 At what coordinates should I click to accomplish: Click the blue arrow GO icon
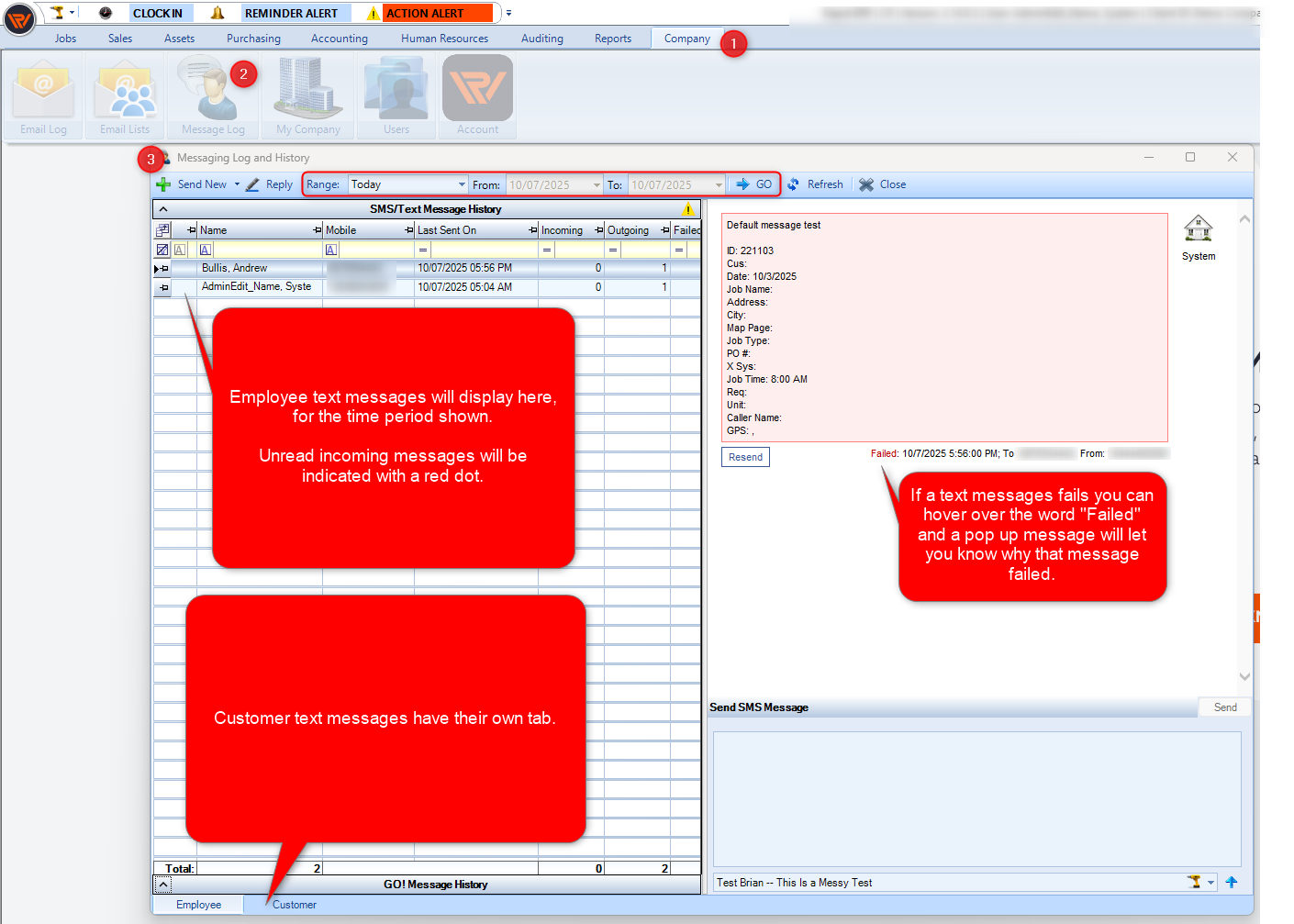tap(742, 184)
